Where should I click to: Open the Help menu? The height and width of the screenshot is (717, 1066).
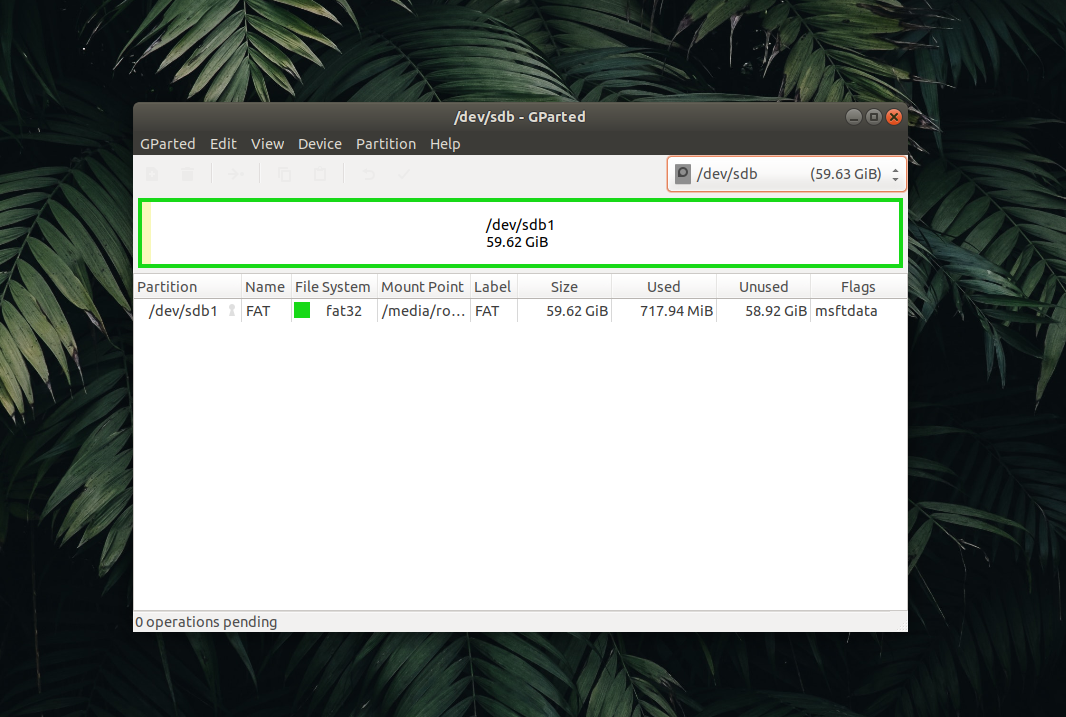(445, 144)
